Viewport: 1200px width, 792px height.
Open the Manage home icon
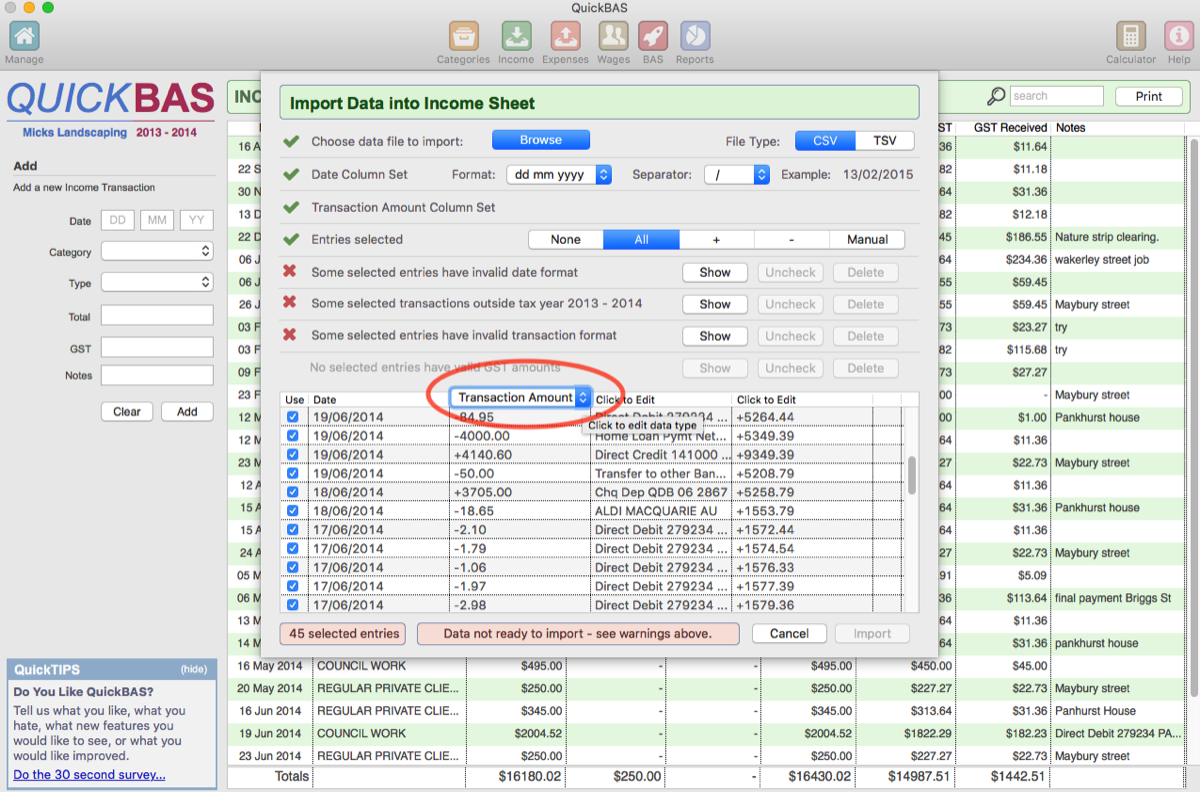(x=24, y=37)
